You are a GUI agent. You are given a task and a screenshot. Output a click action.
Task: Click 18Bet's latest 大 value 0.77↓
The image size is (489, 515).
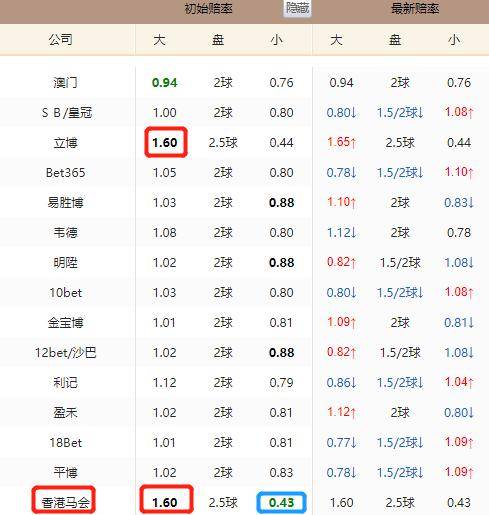[x=341, y=443]
